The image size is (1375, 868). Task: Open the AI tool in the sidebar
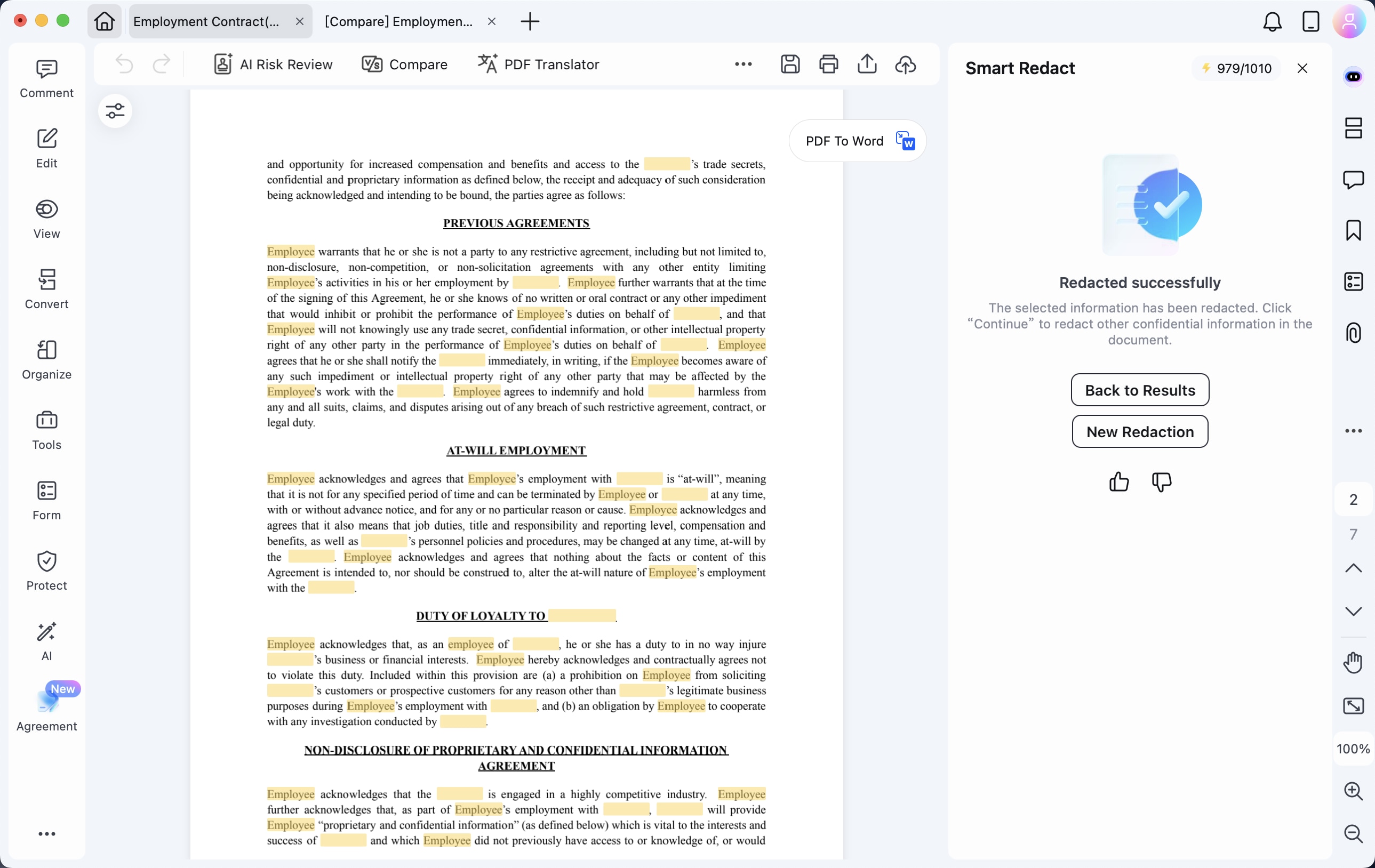pyautogui.click(x=46, y=641)
